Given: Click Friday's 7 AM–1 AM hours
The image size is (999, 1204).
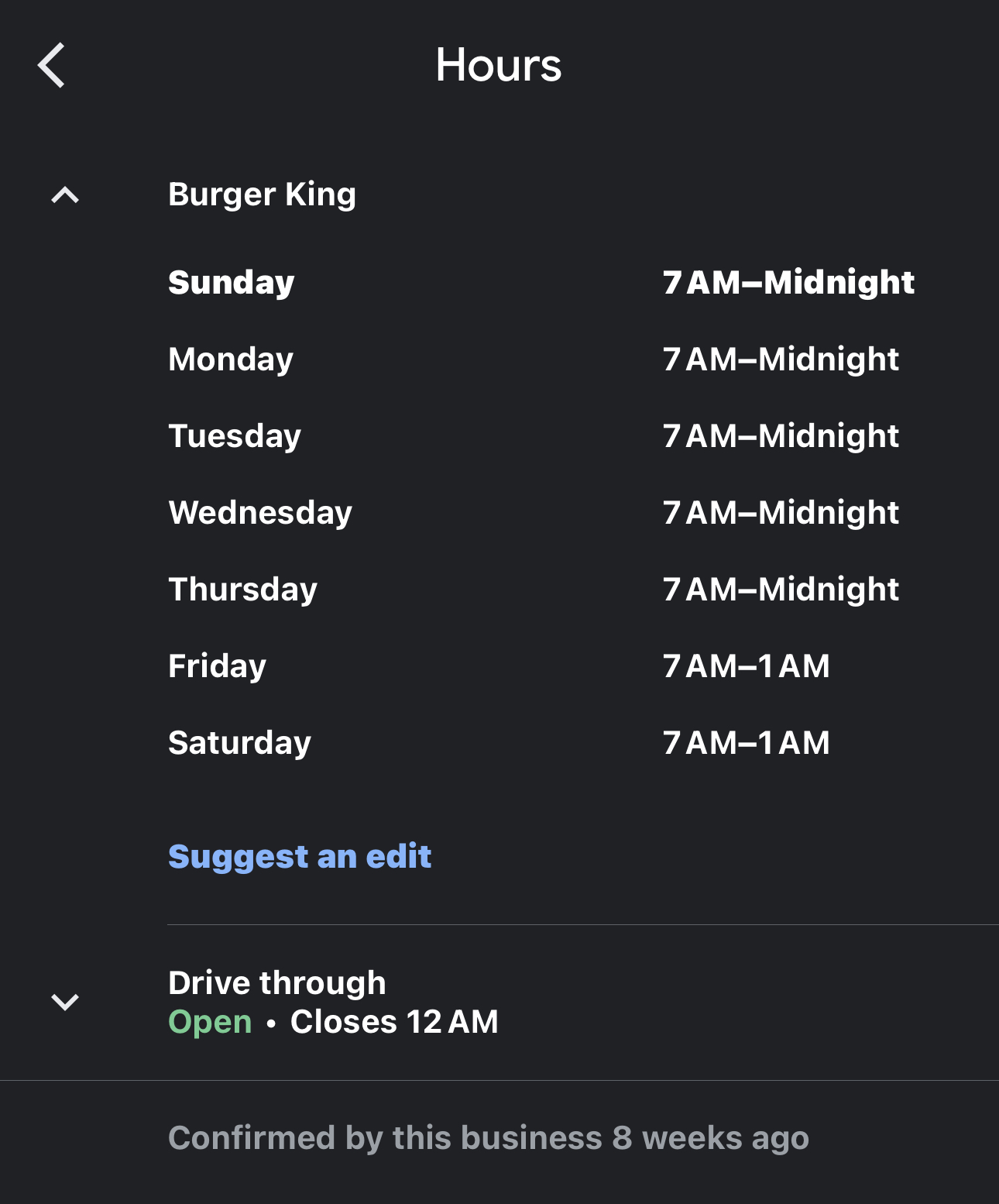Looking at the screenshot, I should click(746, 666).
